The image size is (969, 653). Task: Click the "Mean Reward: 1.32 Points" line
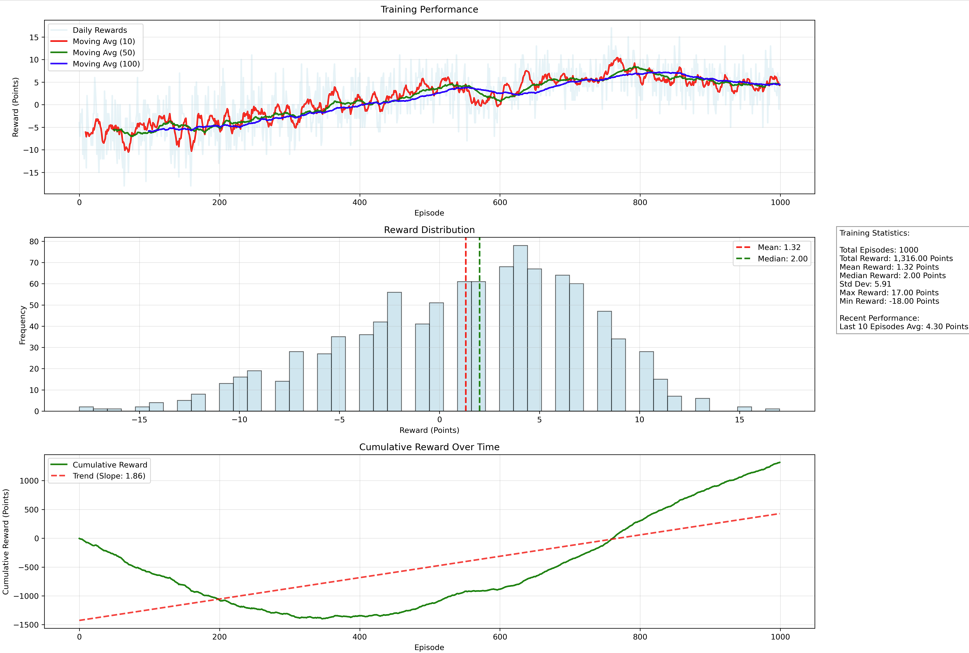point(889,267)
